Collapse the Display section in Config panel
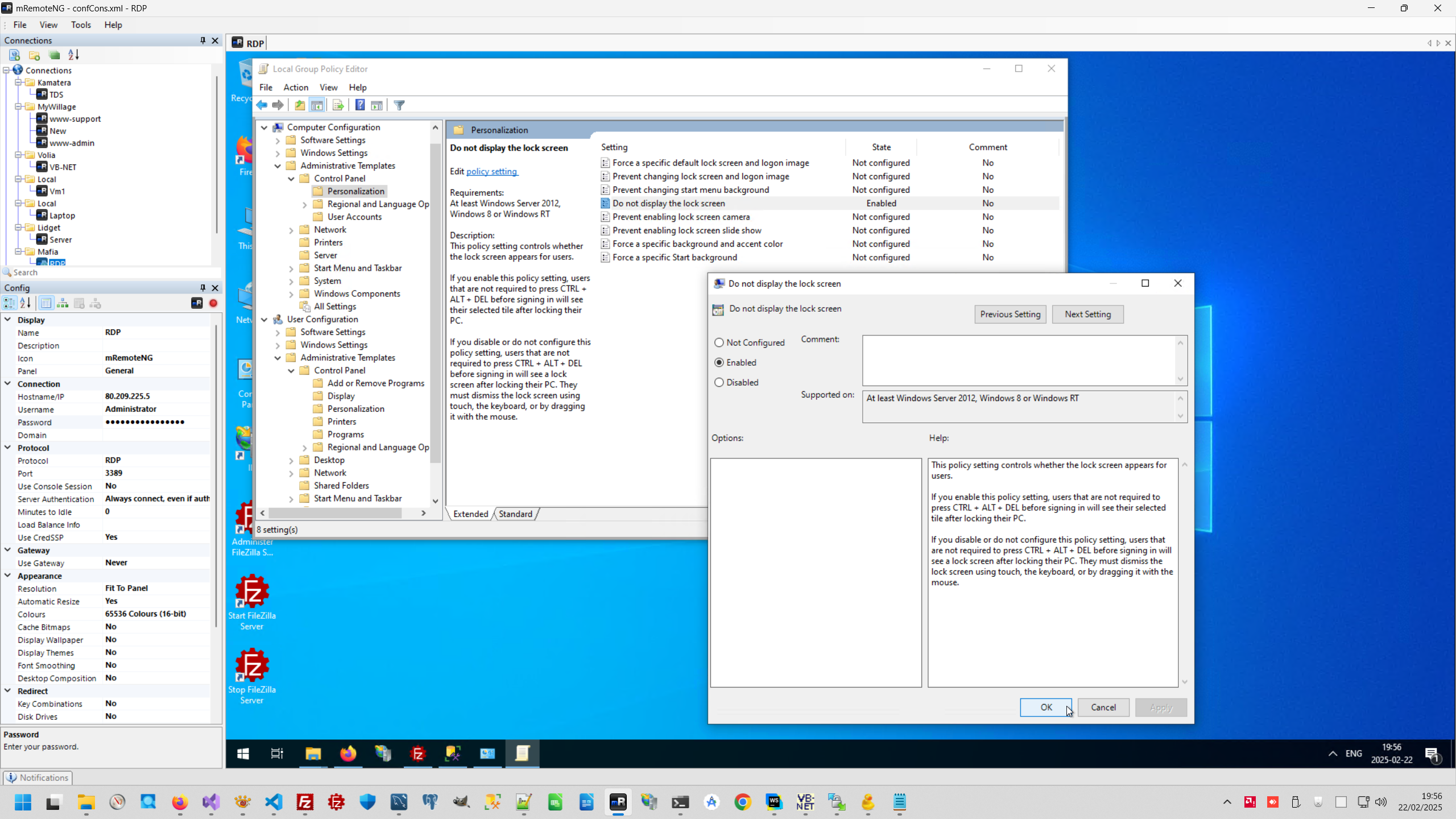 8,320
